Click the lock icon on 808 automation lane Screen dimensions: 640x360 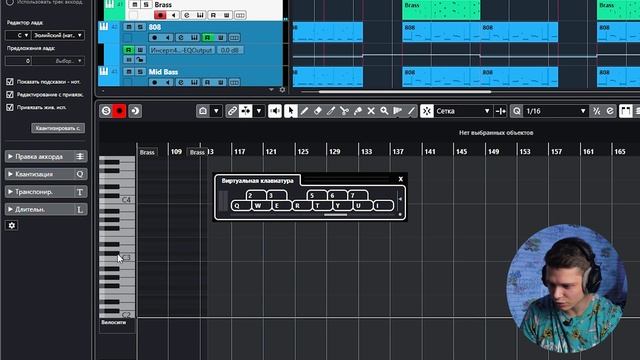coord(140,60)
